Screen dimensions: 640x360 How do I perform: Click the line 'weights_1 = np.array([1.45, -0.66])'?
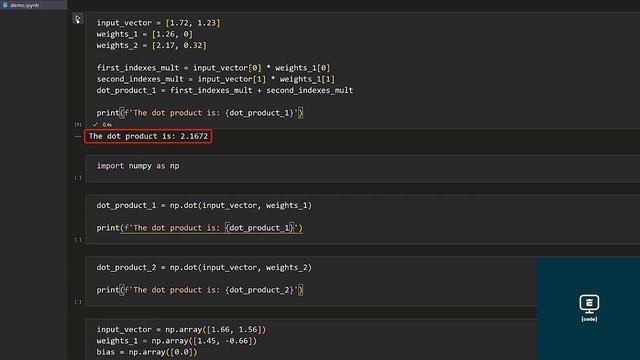point(177,341)
